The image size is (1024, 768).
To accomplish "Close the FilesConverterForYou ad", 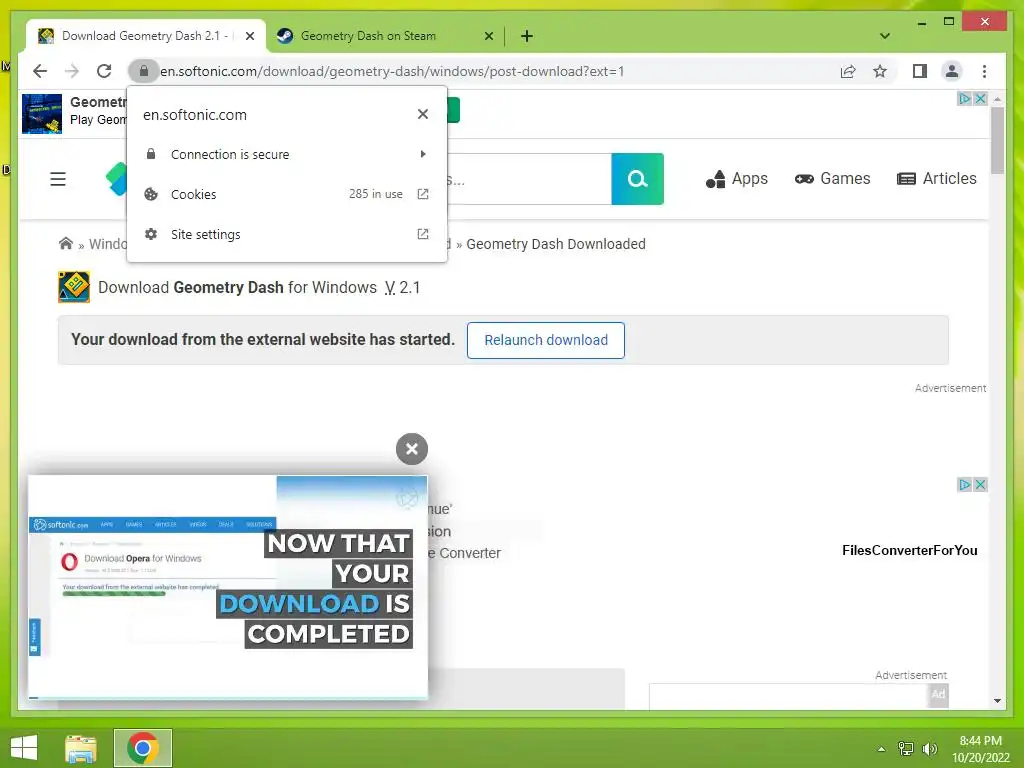I will pos(980,485).
